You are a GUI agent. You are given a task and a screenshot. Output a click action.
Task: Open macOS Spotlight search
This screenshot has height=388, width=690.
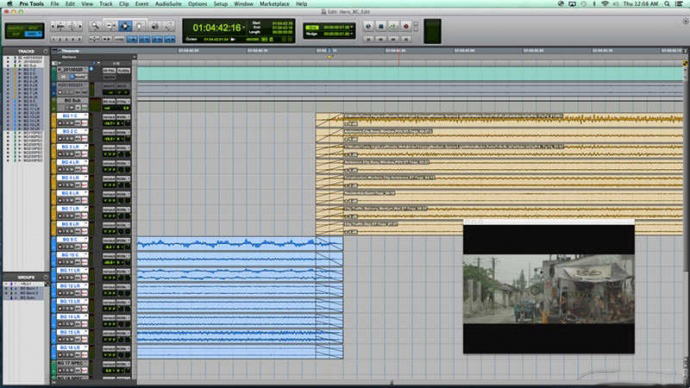(667, 4)
